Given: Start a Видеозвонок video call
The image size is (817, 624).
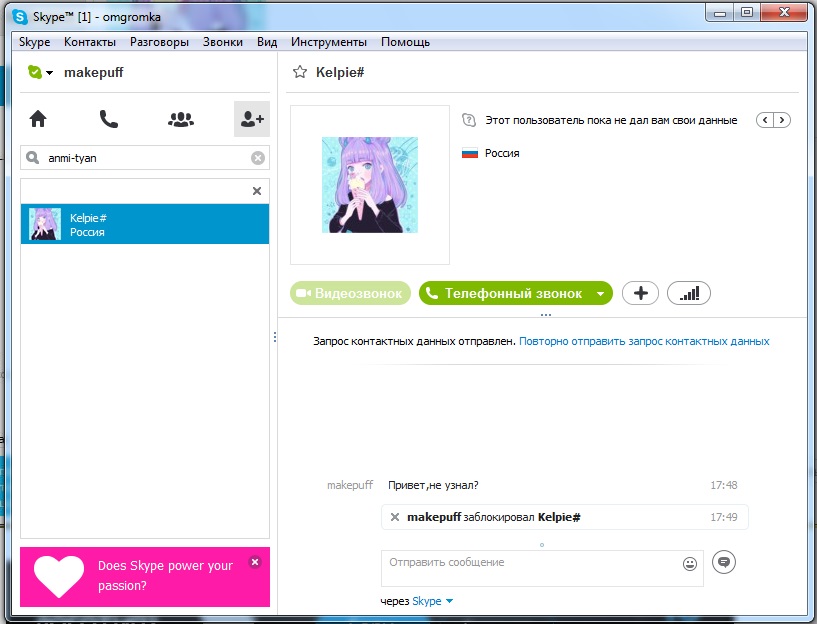Looking at the screenshot, I should pyautogui.click(x=350, y=293).
